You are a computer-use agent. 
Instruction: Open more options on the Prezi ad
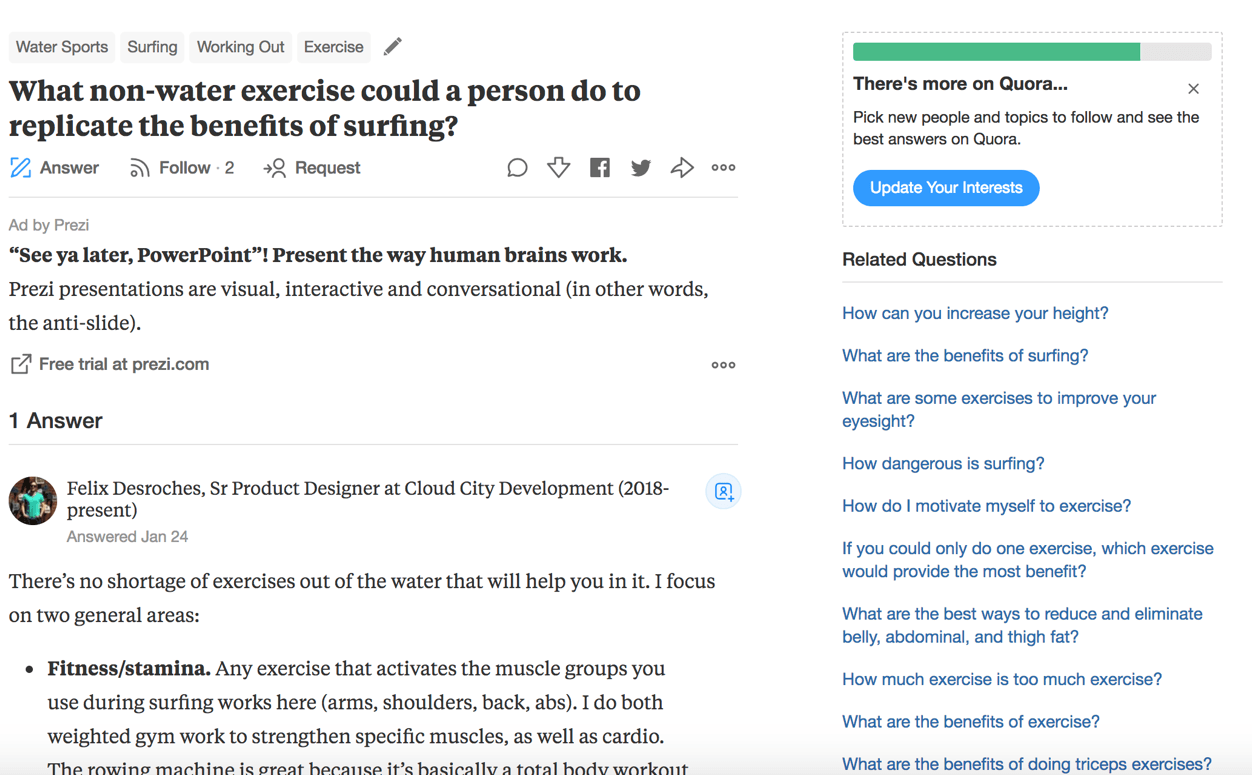click(x=723, y=364)
